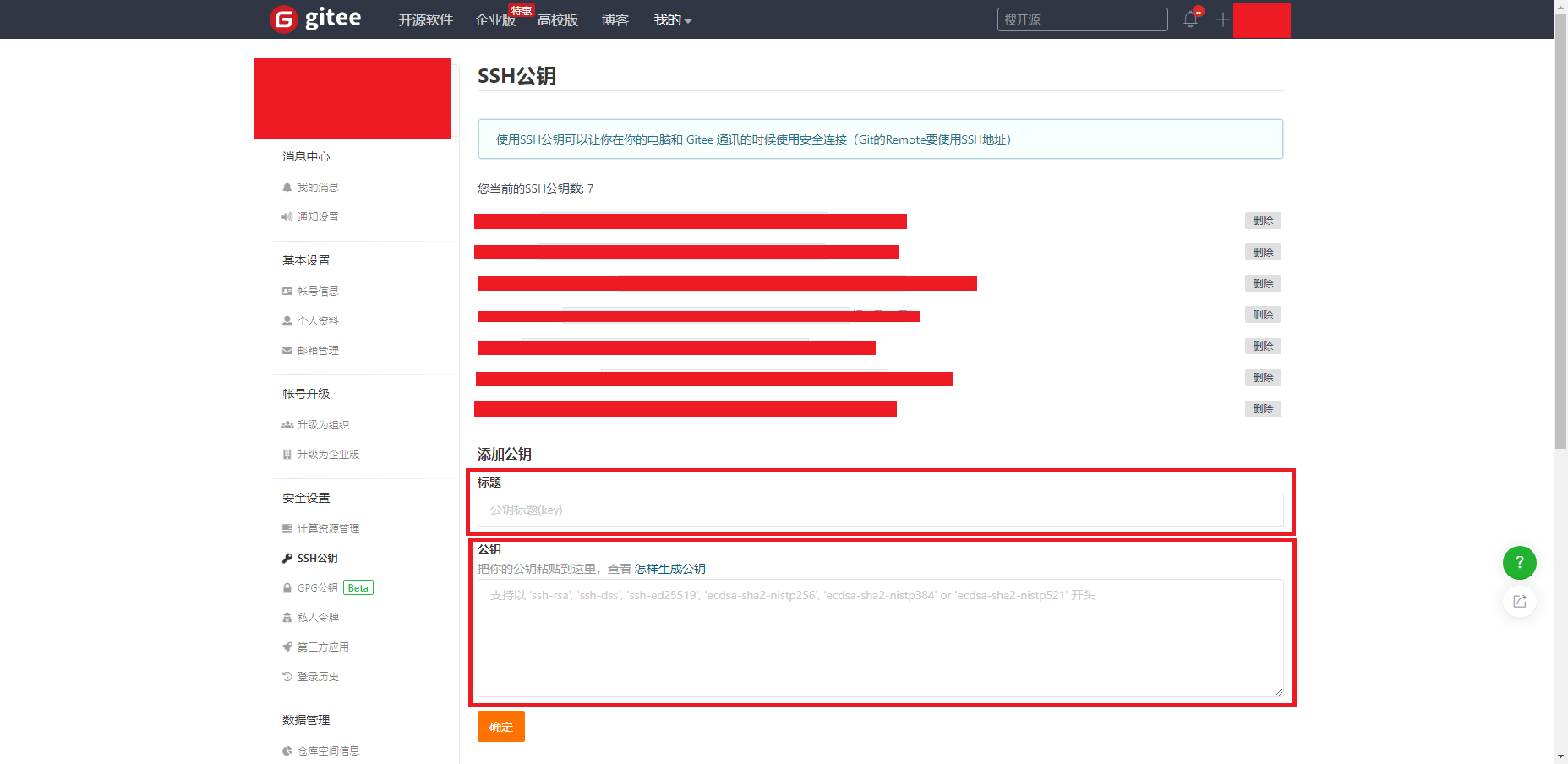This screenshot has width=1568, height=764.
Task: Click the 搜开源 search box
Action: [1082, 19]
